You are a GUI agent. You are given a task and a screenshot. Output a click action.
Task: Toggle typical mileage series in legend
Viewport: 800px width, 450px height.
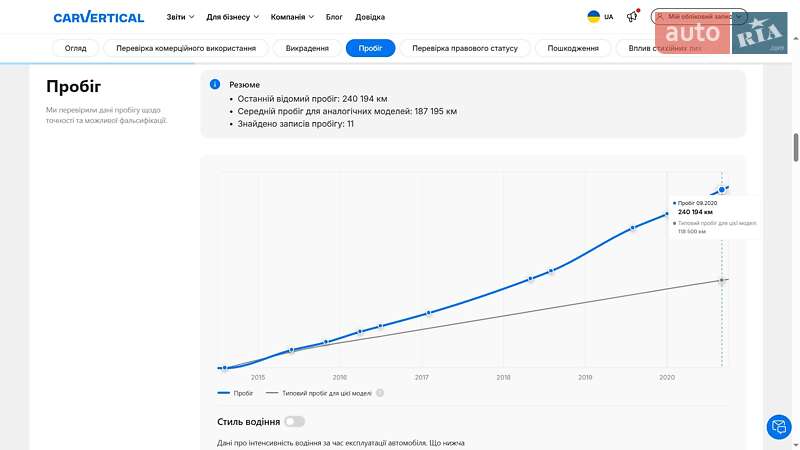point(320,393)
